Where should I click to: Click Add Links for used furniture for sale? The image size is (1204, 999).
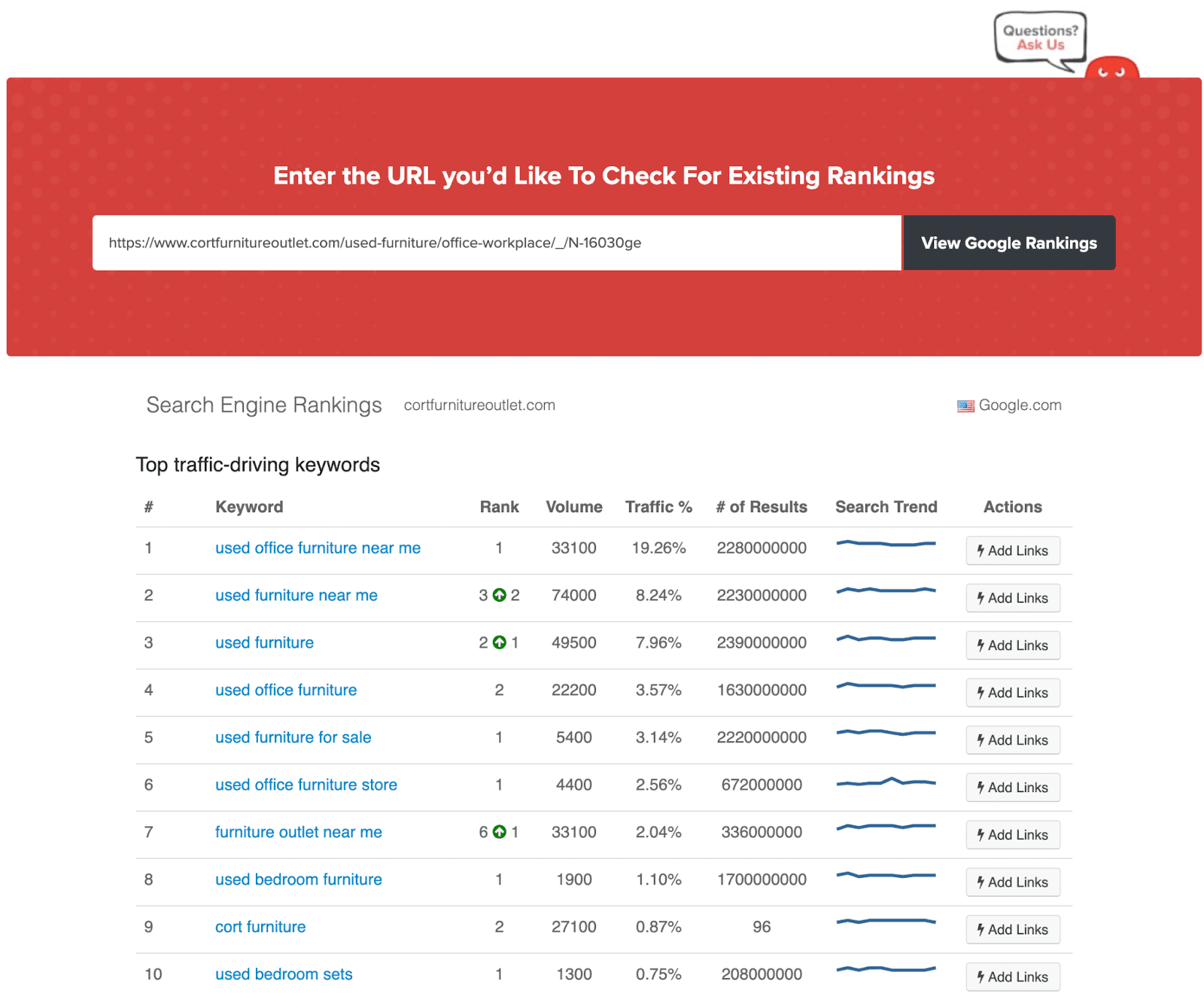point(1012,739)
